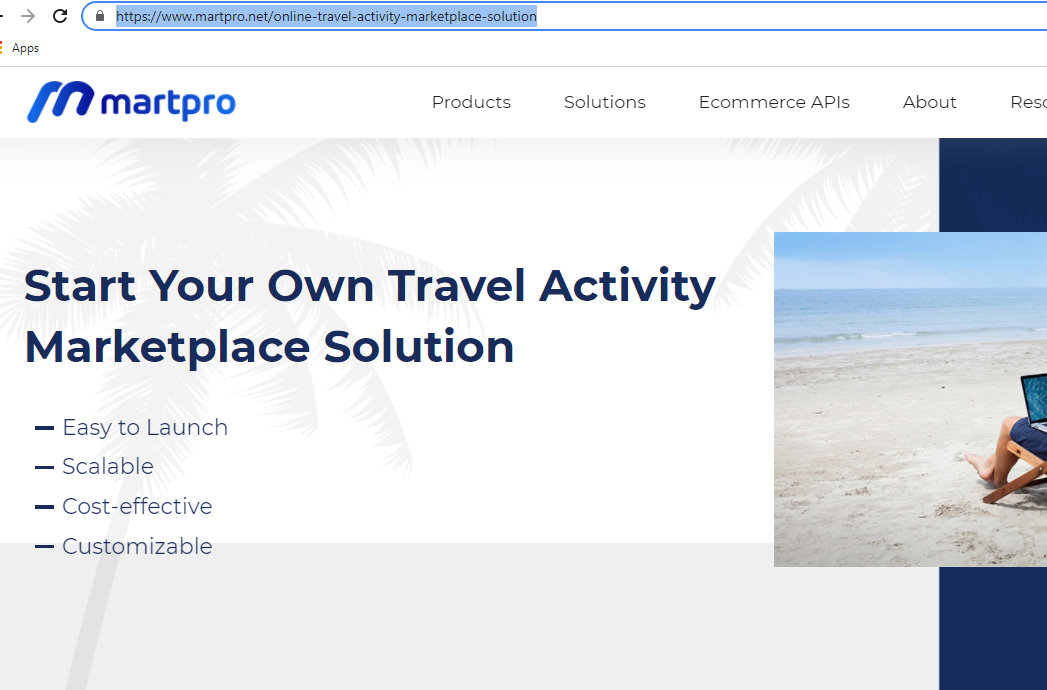This screenshot has height=690, width=1047.
Task: Click the Start Your Own Travel Activity headline
Action: point(370,287)
